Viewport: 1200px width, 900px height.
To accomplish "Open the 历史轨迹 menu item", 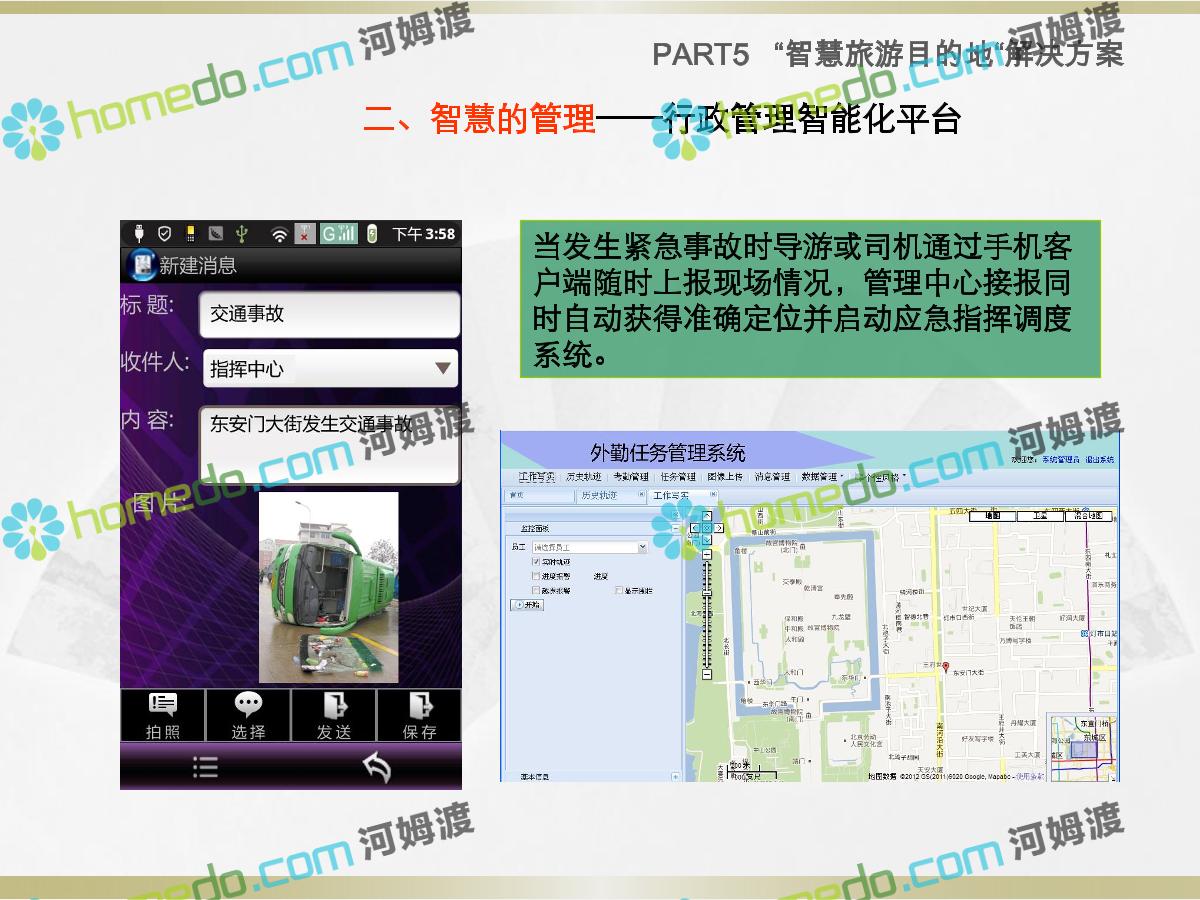I will pos(584,477).
